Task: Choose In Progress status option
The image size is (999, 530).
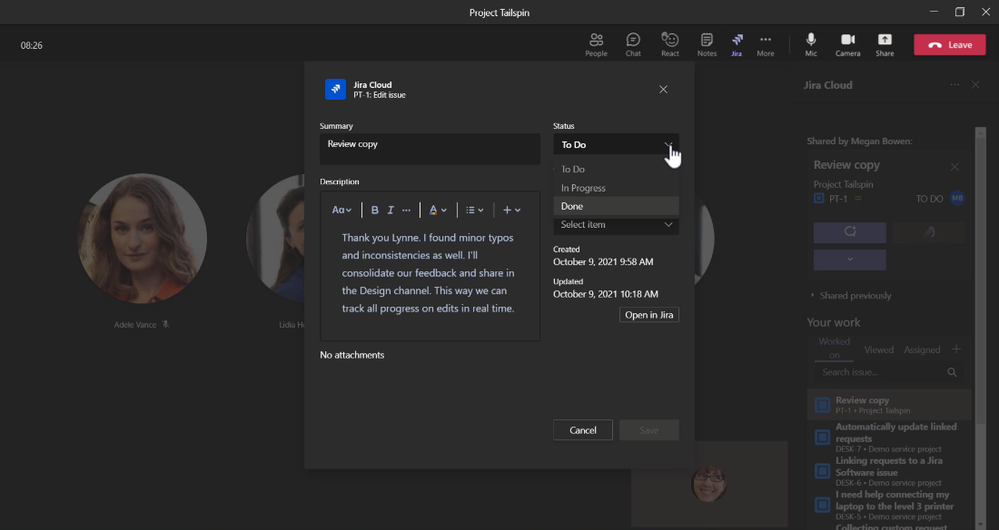Action: [615, 188]
